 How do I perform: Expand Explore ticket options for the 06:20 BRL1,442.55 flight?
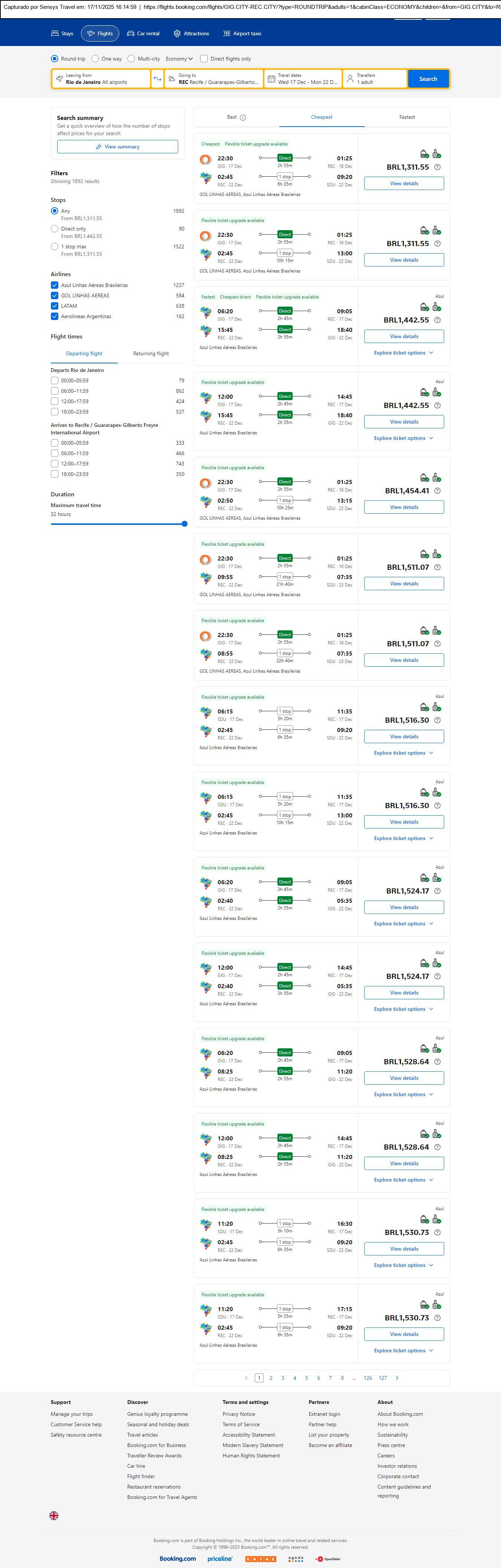click(x=404, y=353)
